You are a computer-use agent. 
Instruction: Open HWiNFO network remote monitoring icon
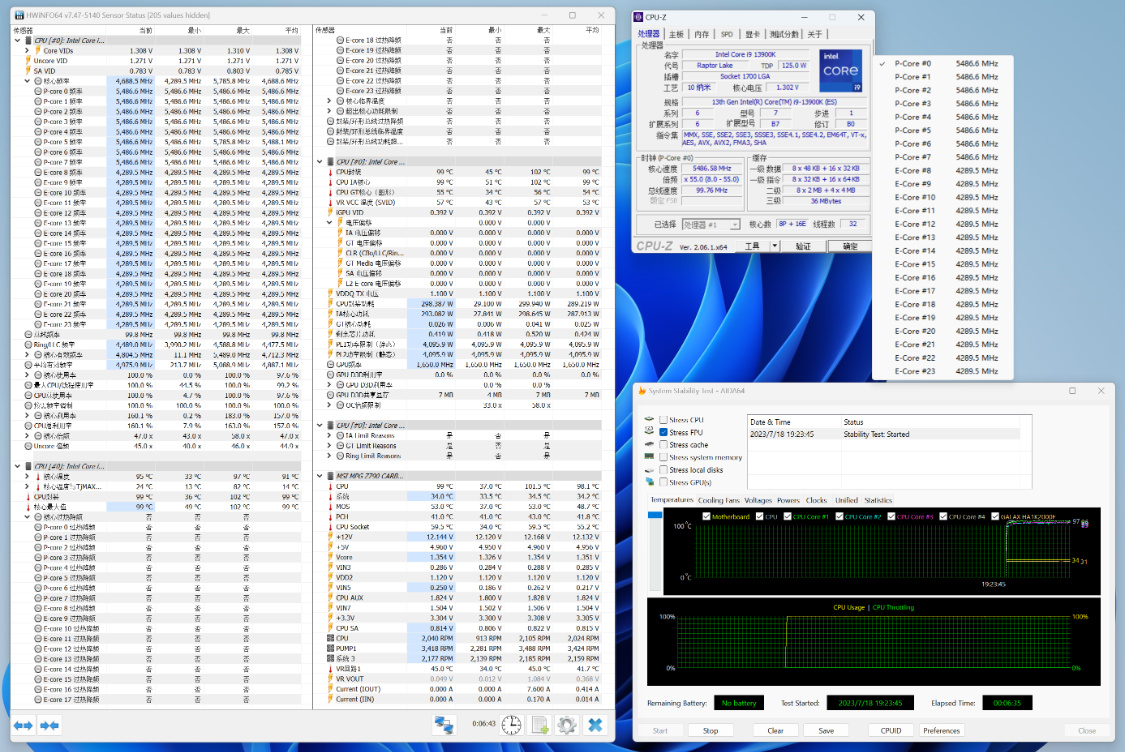[445, 725]
